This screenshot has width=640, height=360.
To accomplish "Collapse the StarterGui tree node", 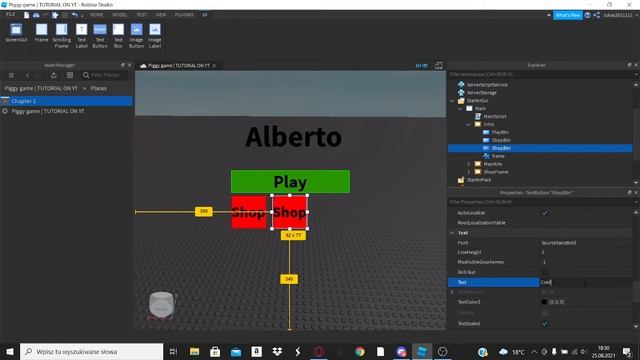I will pos(452,101).
